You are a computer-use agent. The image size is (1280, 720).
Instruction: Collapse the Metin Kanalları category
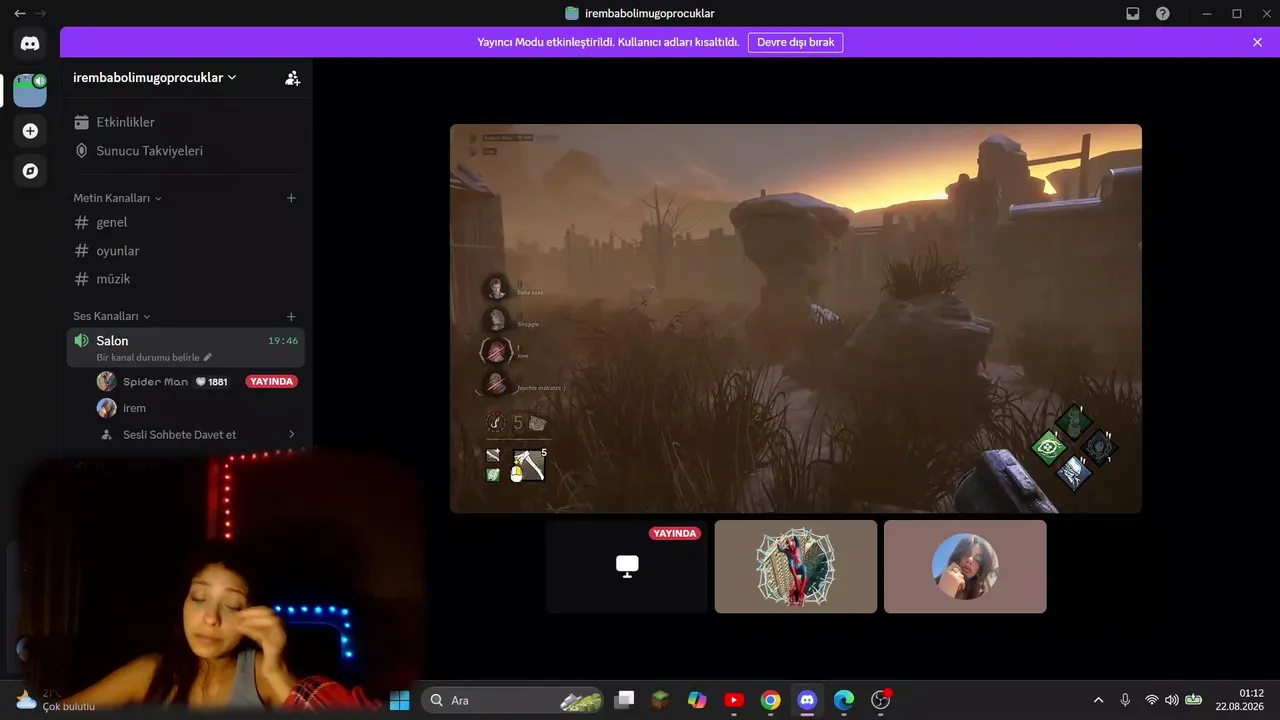[117, 198]
